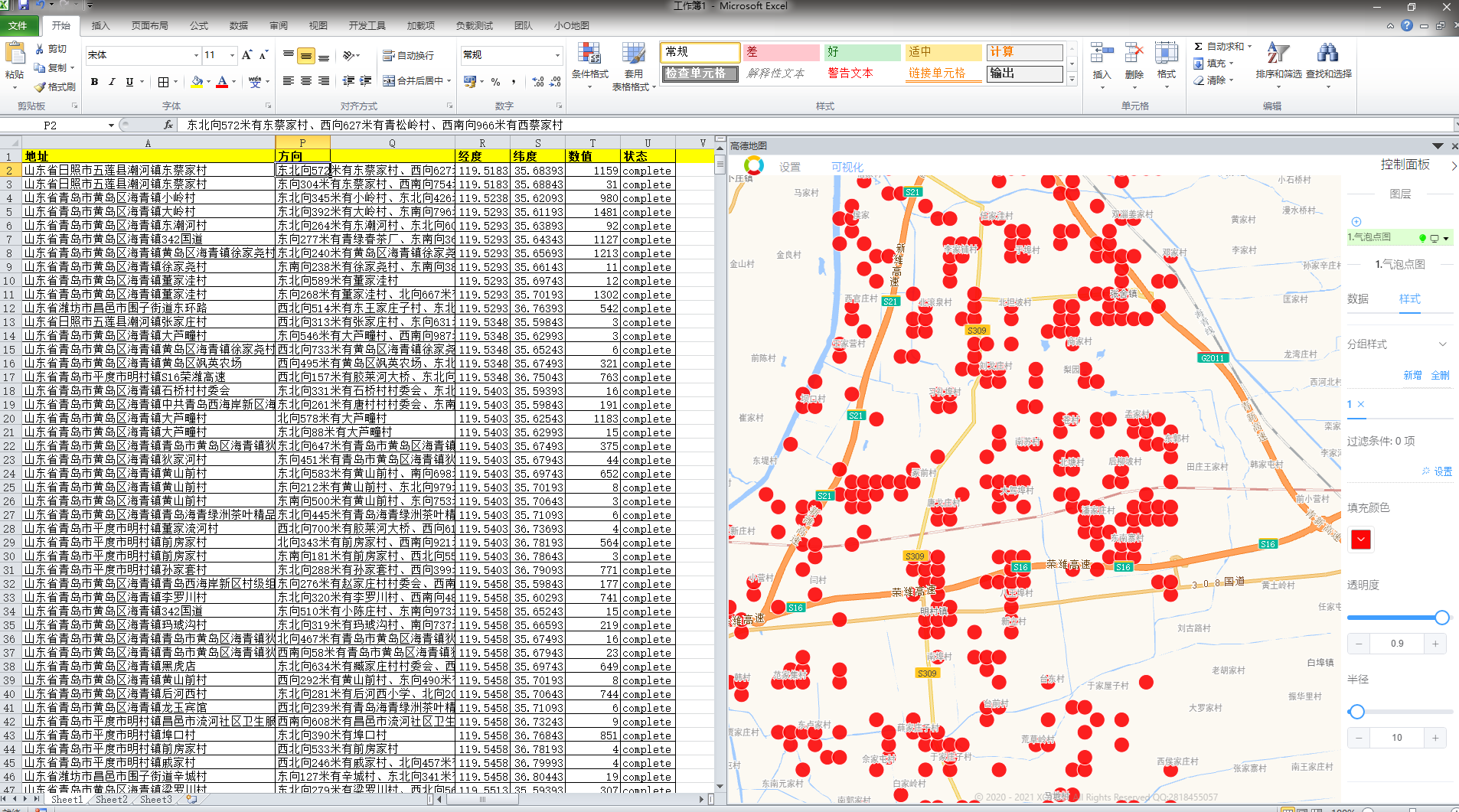
Task: Open the font size dropdown
Action: 233,55
